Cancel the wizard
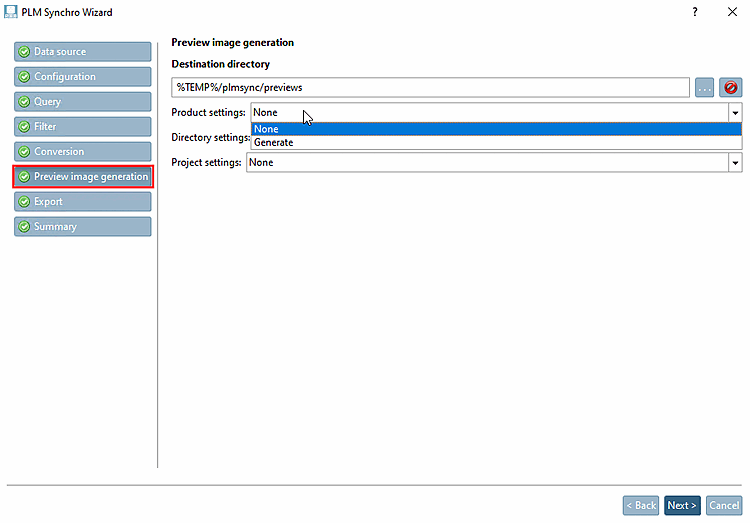The image size is (750, 523). 724,505
